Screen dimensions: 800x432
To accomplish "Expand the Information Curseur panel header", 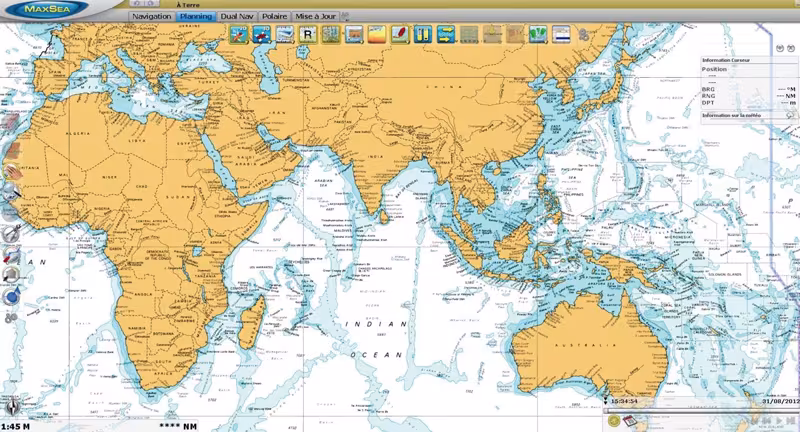I will pos(748,60).
